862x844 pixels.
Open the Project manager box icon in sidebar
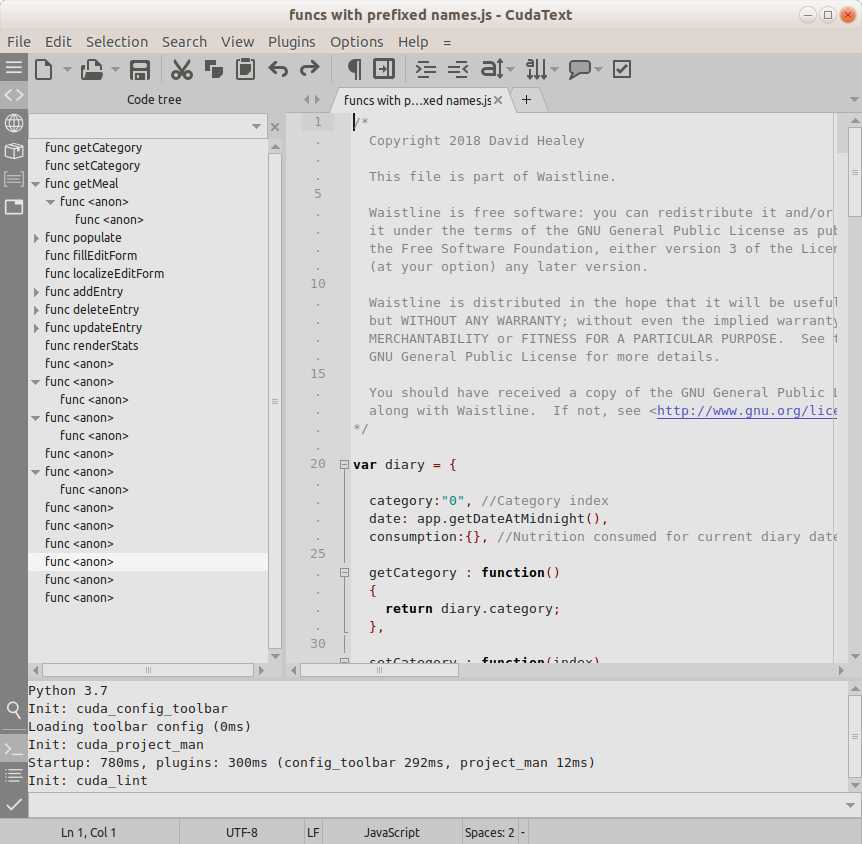pyautogui.click(x=14, y=151)
